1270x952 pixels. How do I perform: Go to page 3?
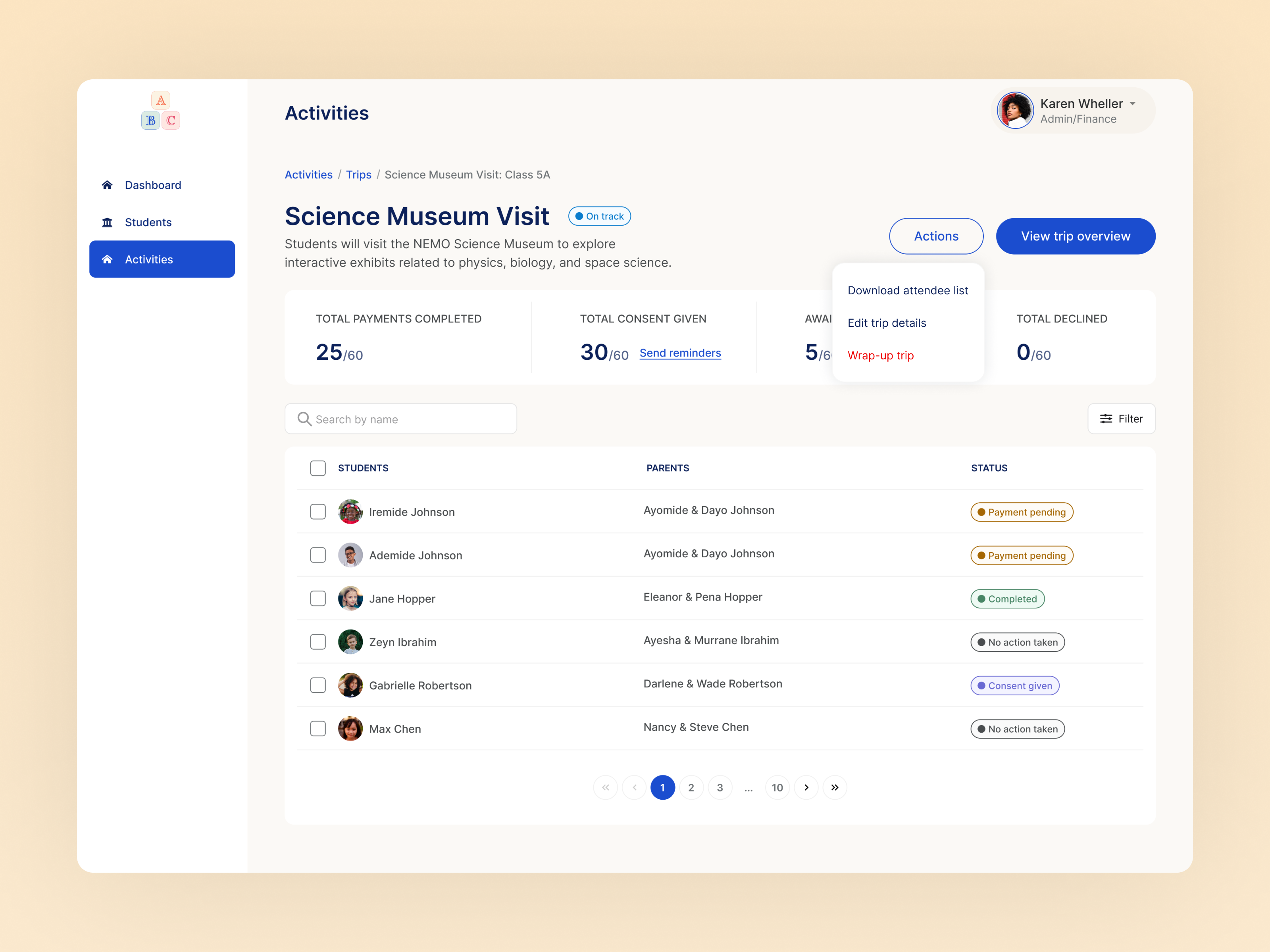click(720, 787)
